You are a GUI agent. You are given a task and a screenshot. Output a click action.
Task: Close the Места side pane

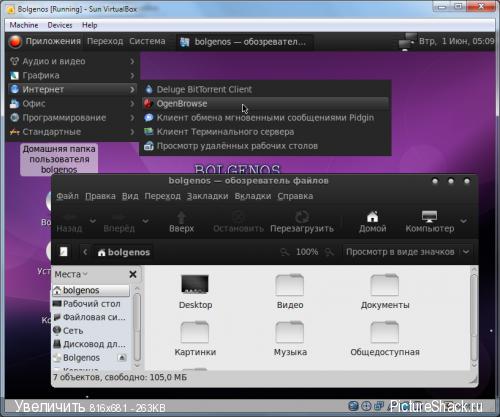pyautogui.click(x=133, y=274)
